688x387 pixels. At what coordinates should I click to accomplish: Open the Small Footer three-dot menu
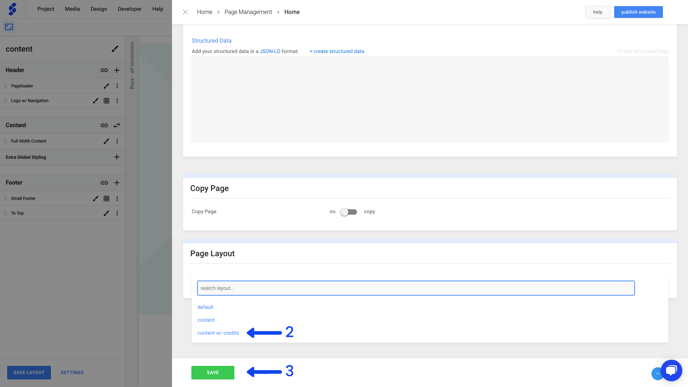point(117,198)
